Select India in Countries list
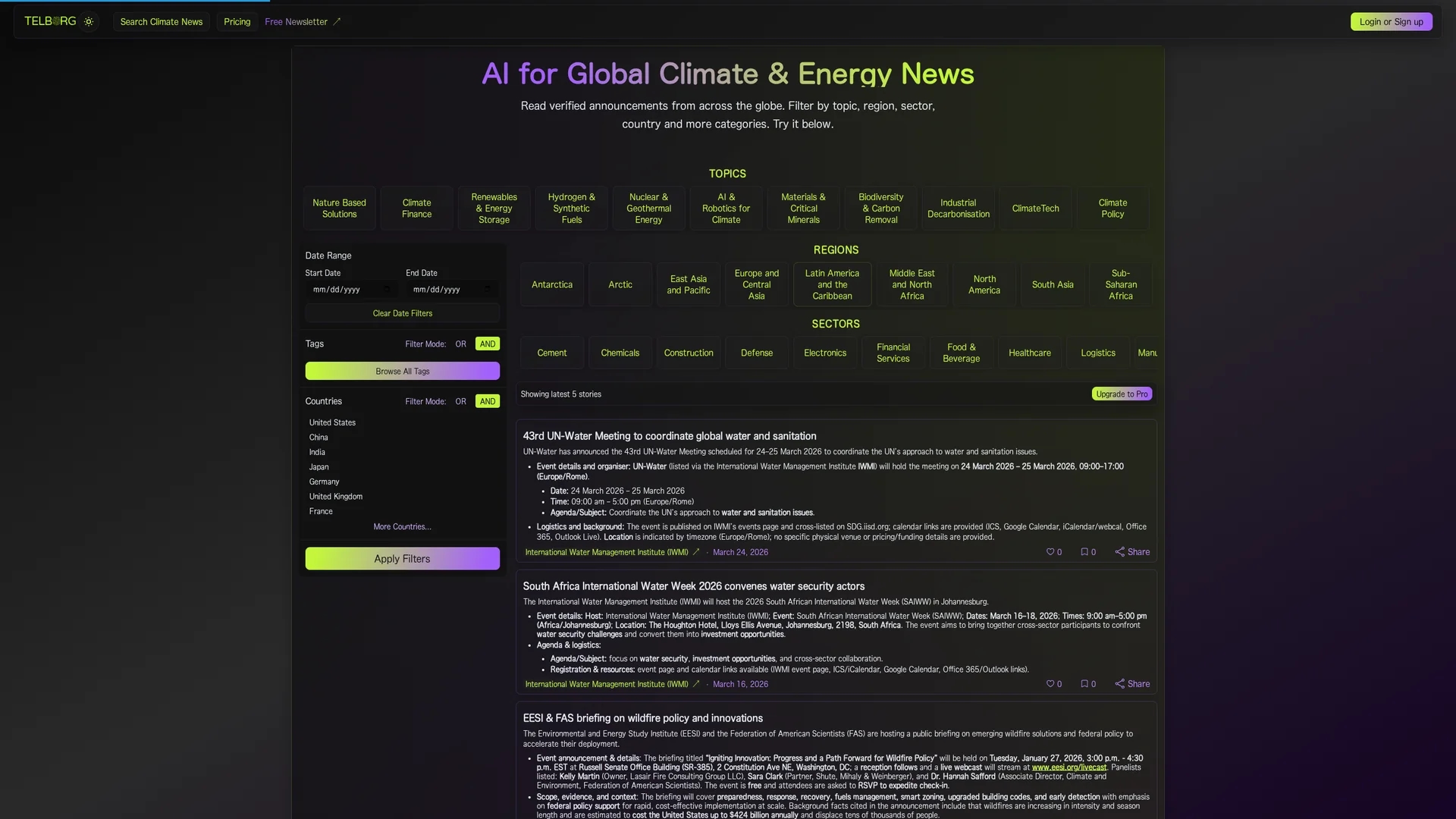Image resolution: width=1456 pixels, height=819 pixels. [317, 453]
